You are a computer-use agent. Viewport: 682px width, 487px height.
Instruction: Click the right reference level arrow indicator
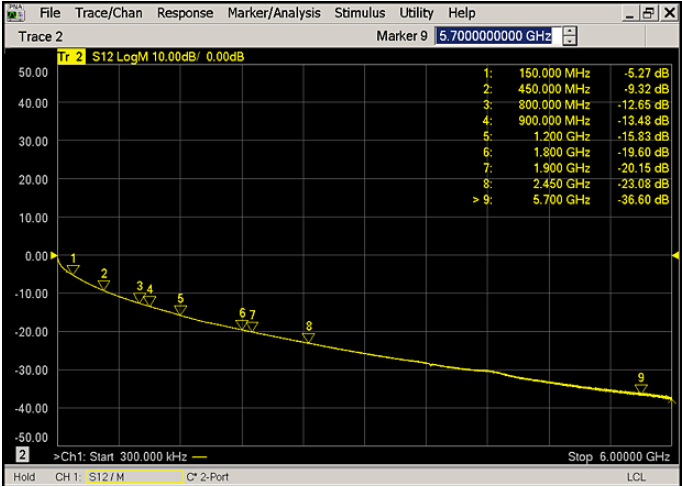675,255
